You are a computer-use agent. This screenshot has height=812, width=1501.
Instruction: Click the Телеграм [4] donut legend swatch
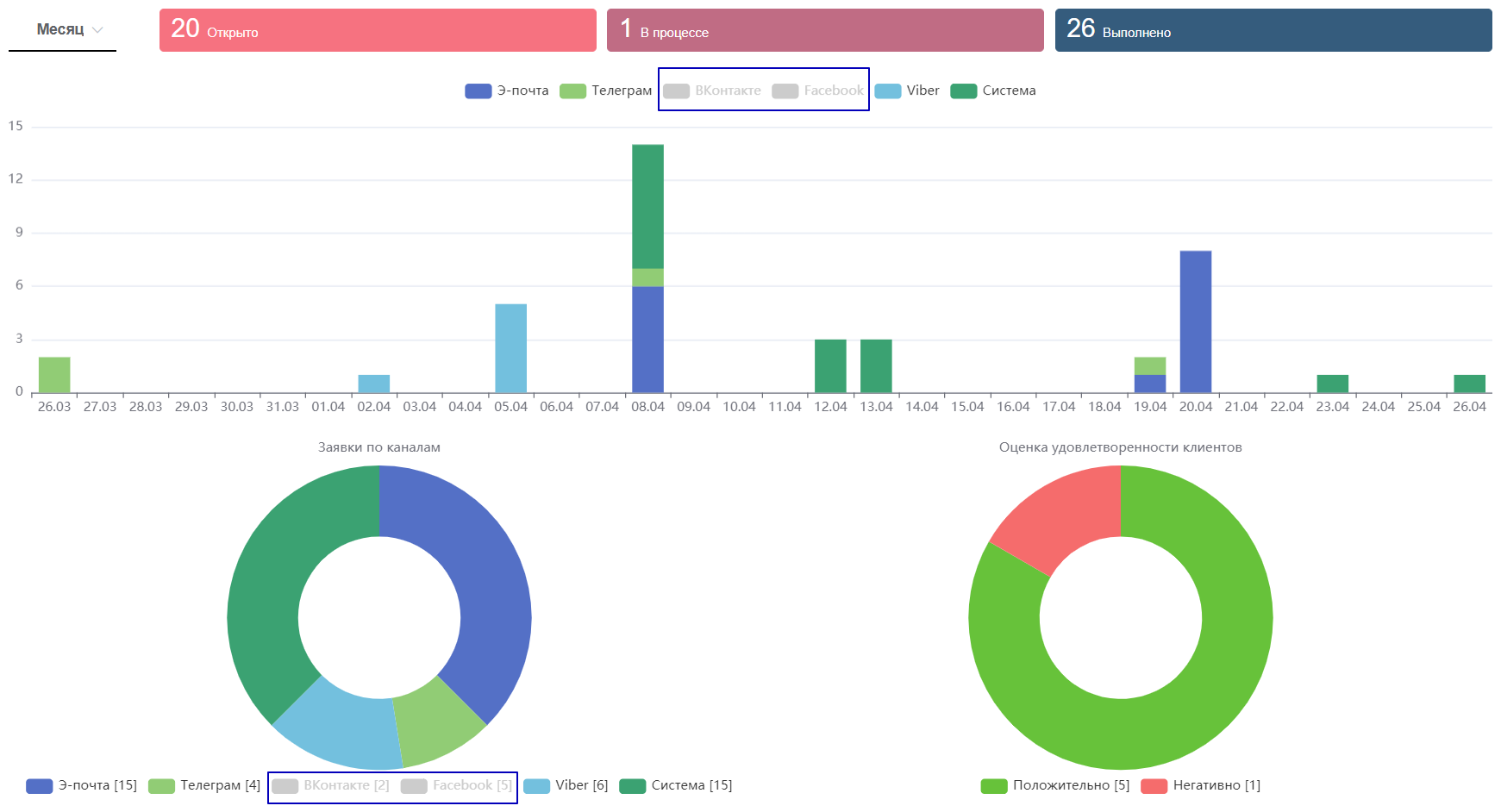click(x=162, y=786)
